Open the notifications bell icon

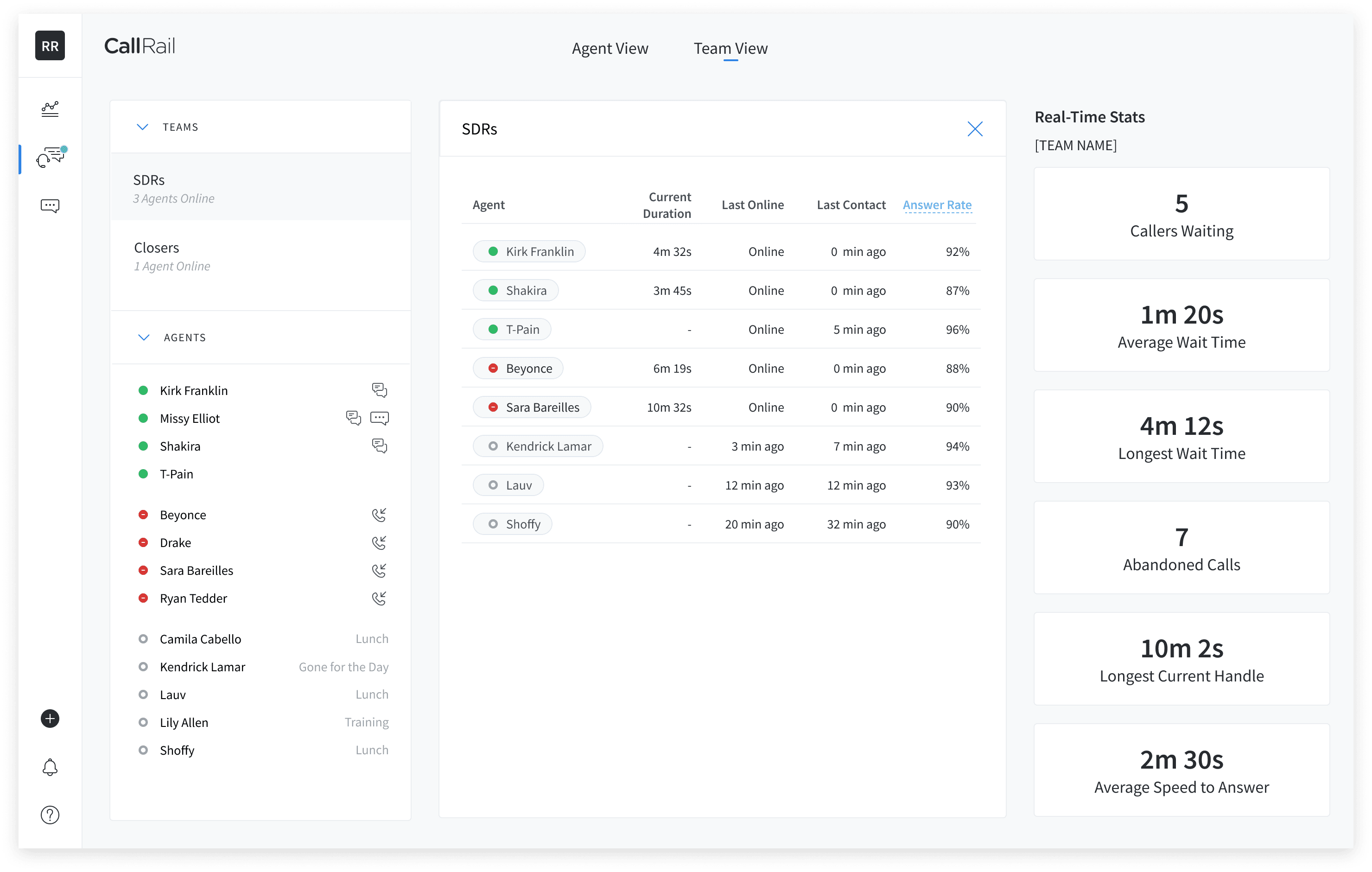tap(50, 767)
